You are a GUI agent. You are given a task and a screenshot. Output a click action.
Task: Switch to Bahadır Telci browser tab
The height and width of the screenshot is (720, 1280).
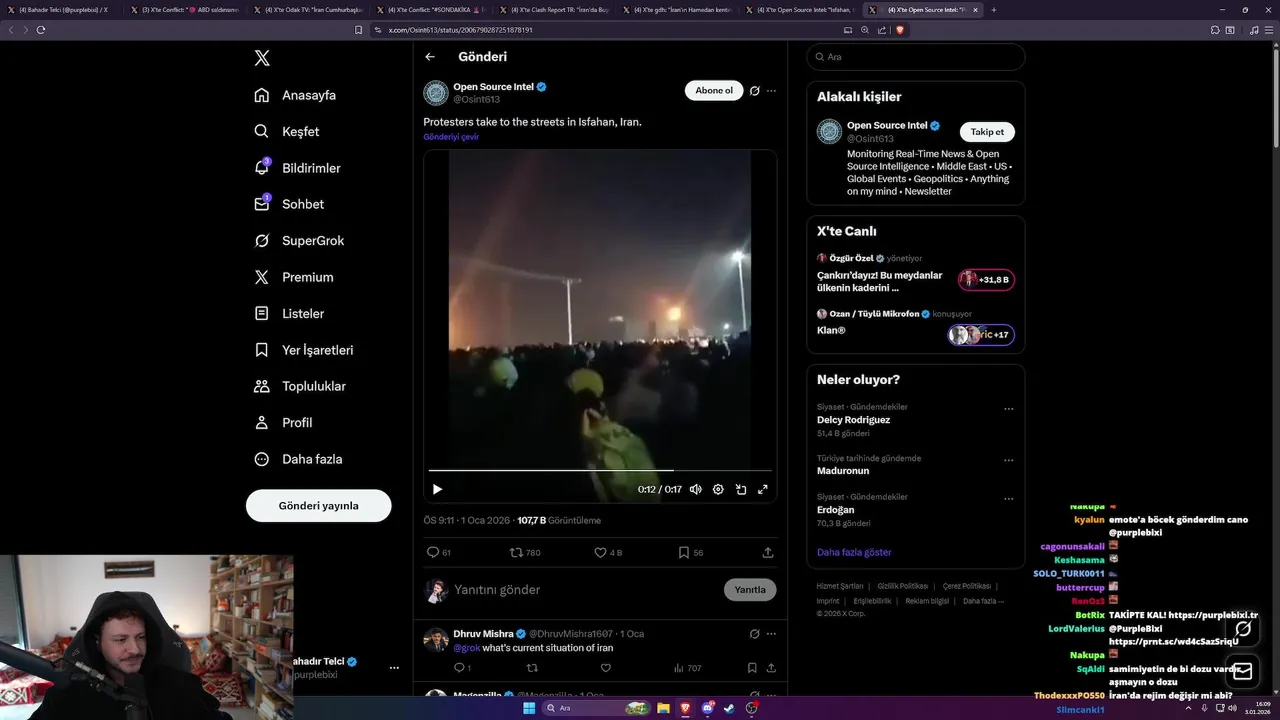[x=63, y=10]
